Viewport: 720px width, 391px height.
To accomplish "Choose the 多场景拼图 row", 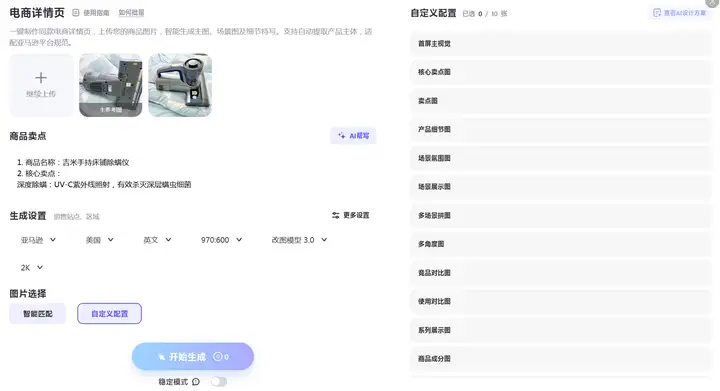I will 561,216.
